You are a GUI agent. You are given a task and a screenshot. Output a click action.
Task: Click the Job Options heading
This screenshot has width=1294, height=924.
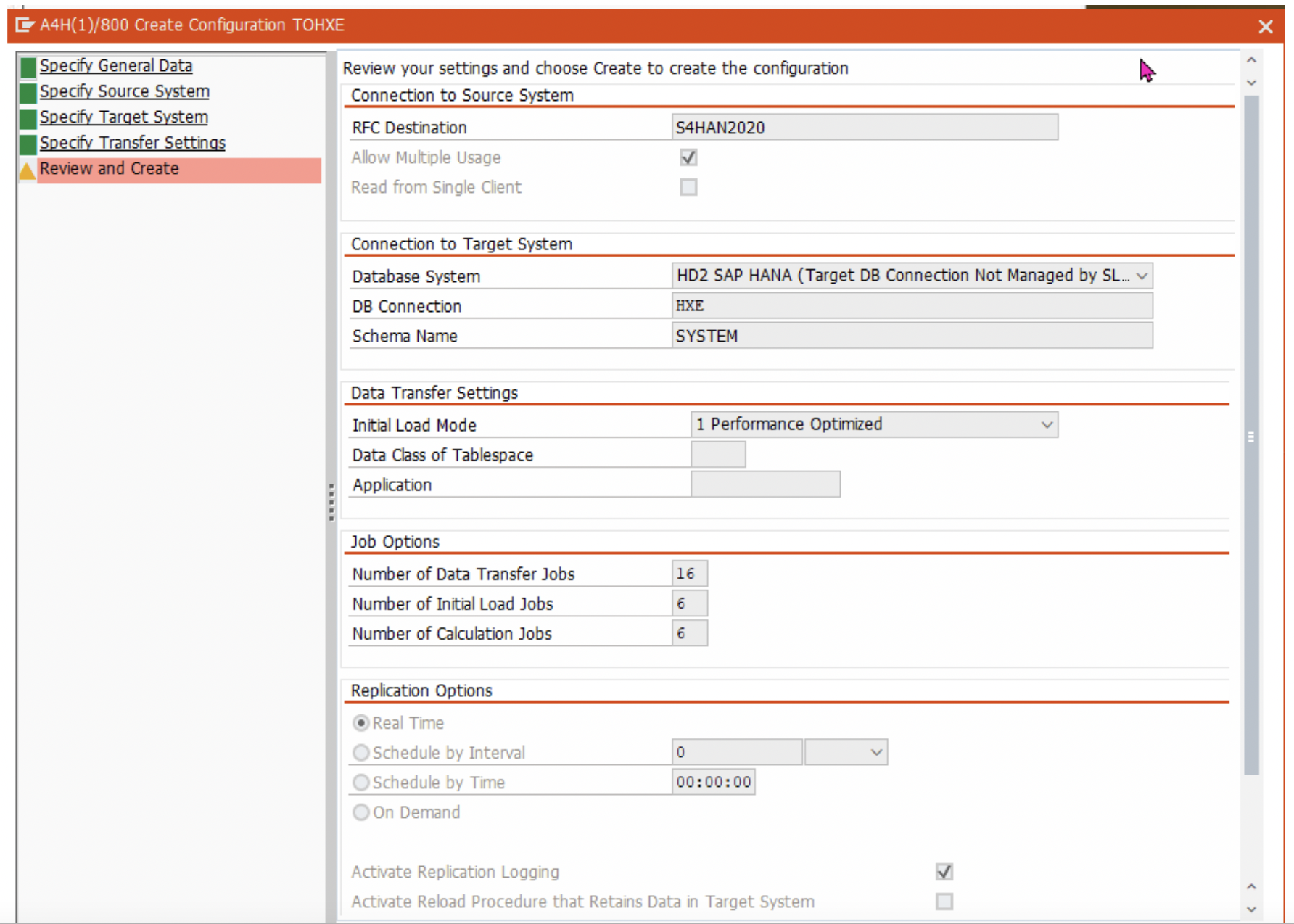[395, 542]
